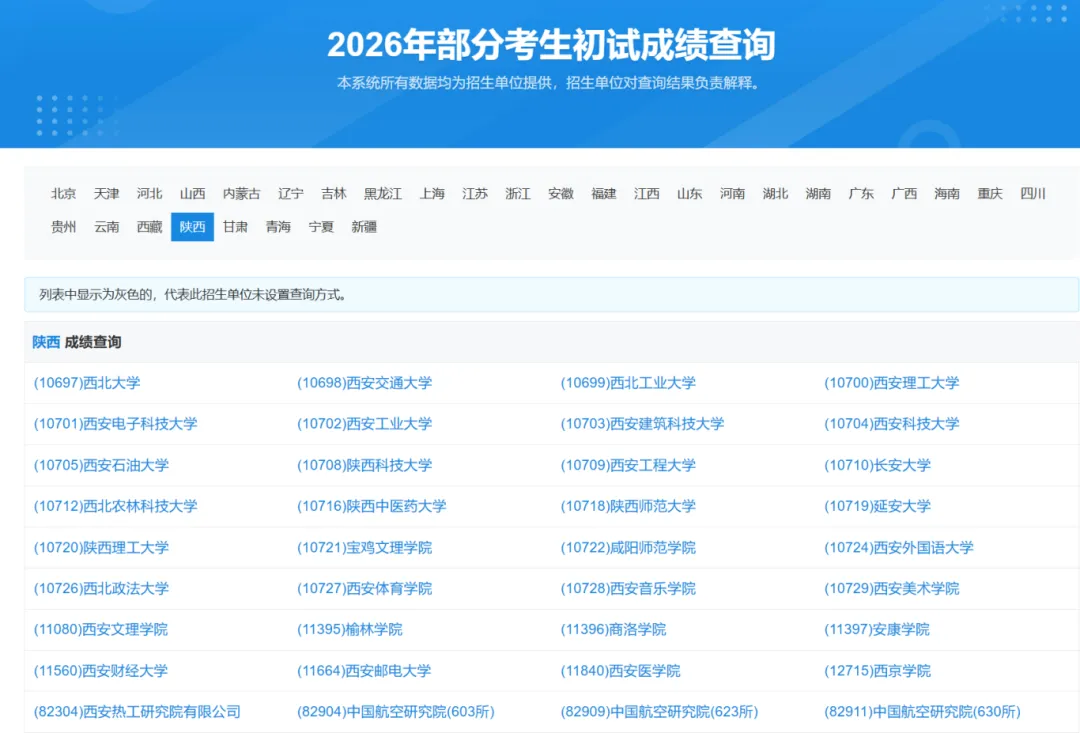Image resolution: width=1080 pixels, height=733 pixels.
Task: Open (10718)陕西师范大学 link
Action: pos(628,506)
